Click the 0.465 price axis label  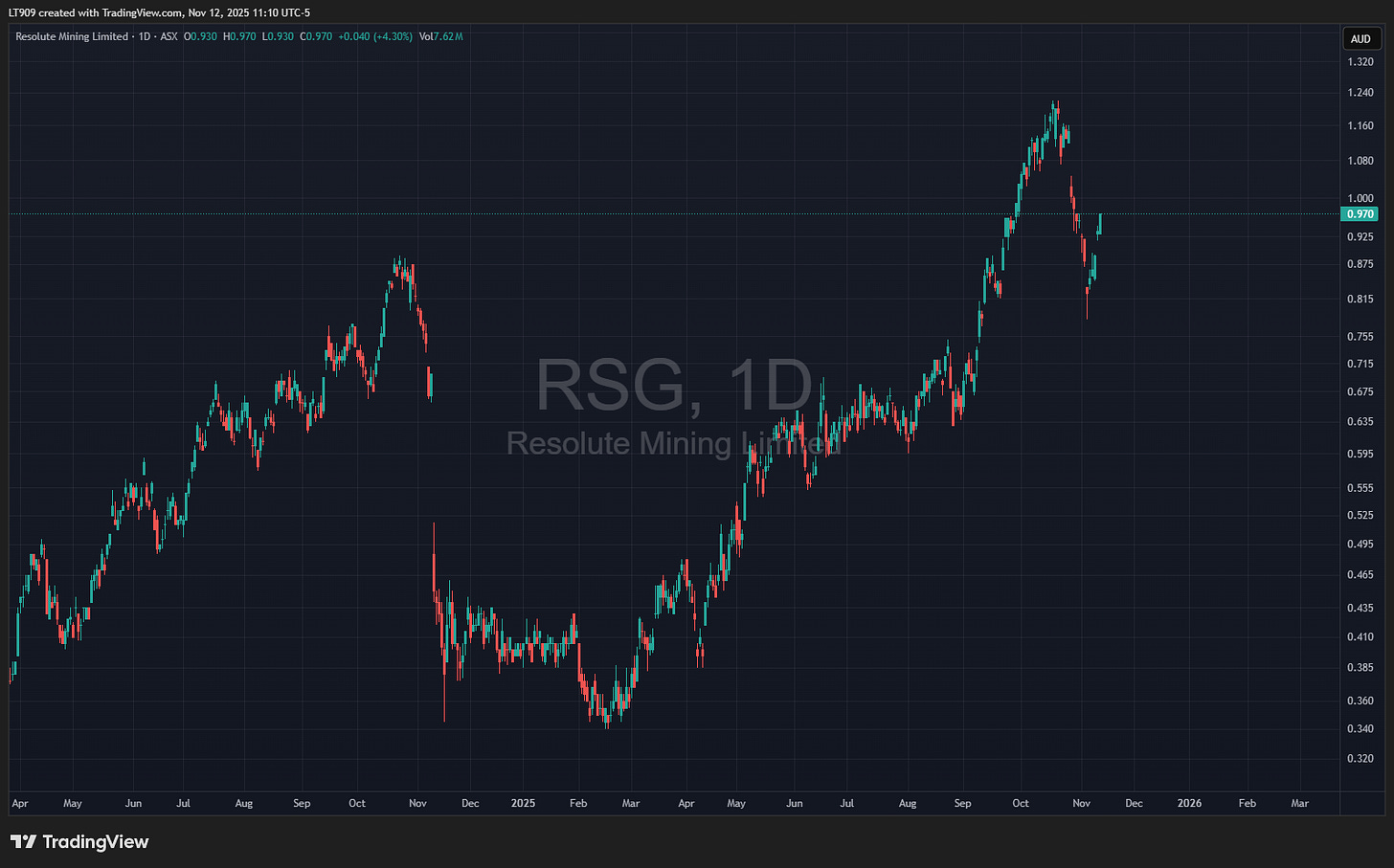pos(1360,574)
